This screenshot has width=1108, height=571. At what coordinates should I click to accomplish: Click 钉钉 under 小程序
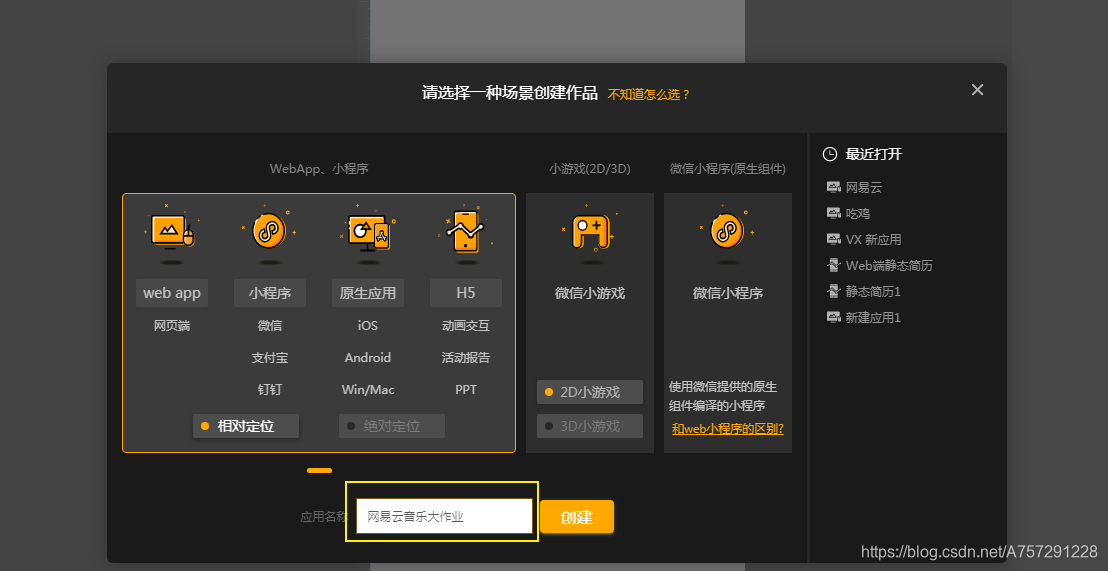270,389
